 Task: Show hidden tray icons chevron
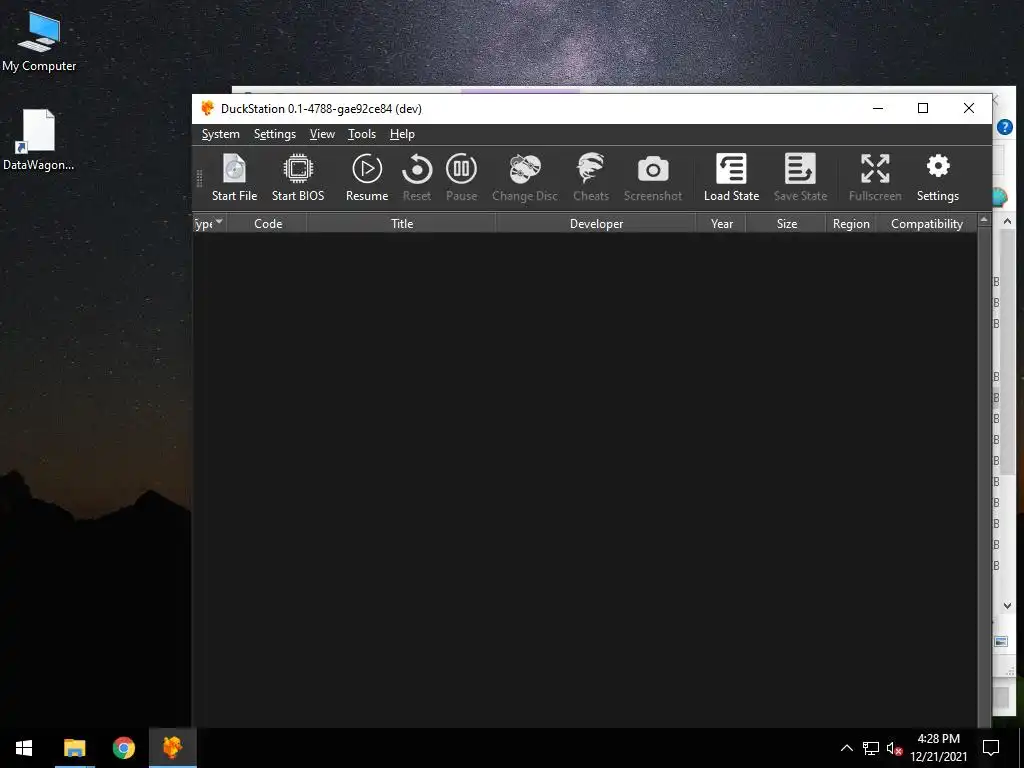[x=846, y=748]
